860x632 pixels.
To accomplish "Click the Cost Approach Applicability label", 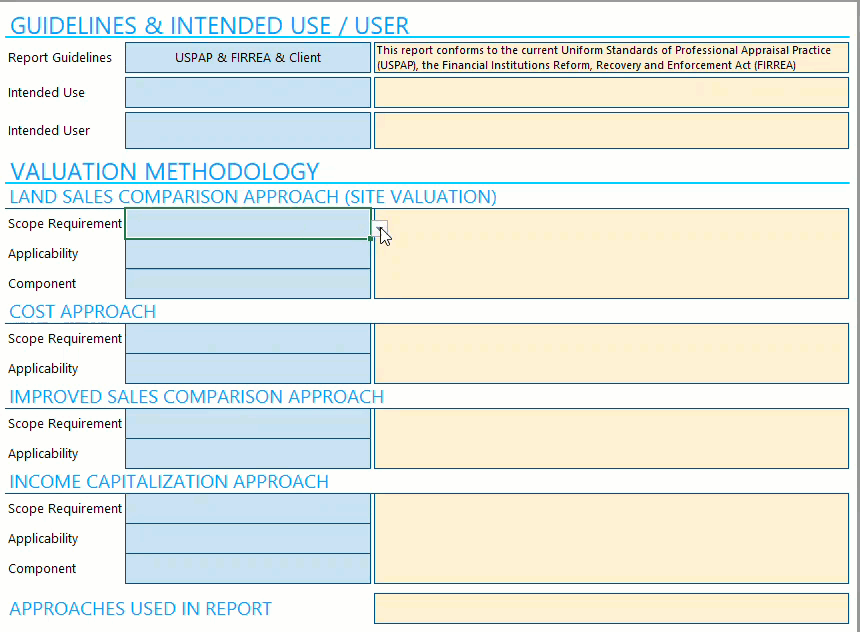I will click(43, 369).
